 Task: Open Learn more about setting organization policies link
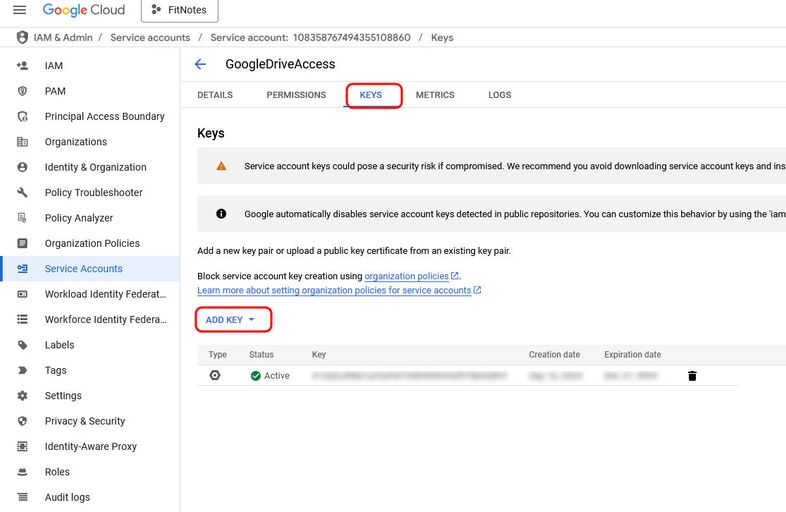(x=334, y=290)
